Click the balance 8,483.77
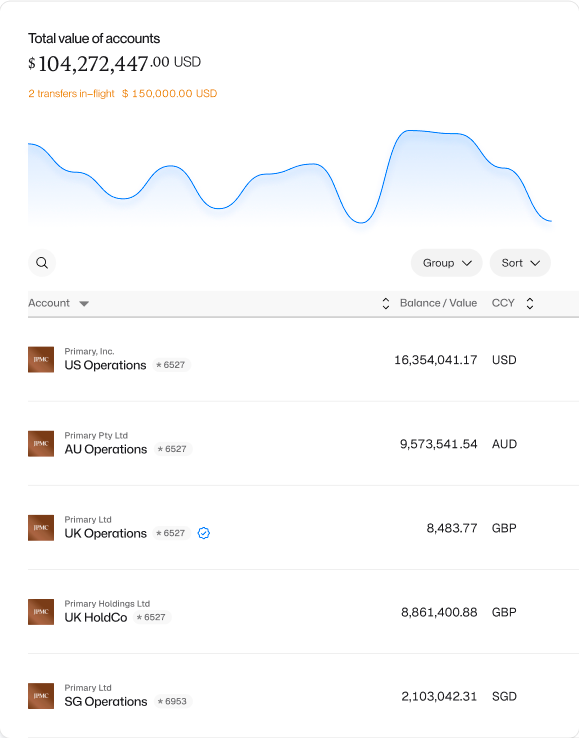The width and height of the screenshot is (579, 738). 452,528
